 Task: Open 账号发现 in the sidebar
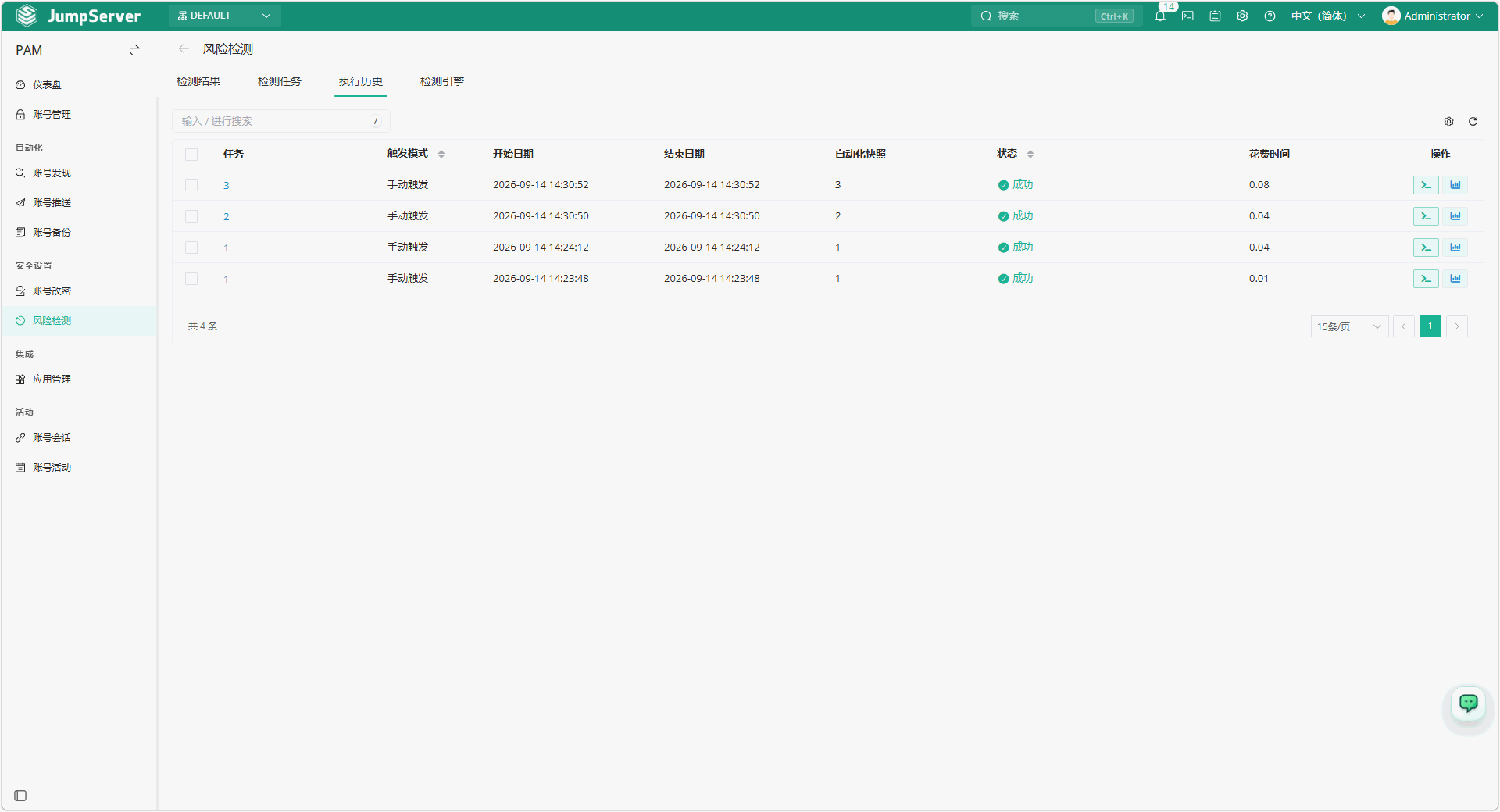[x=52, y=173]
